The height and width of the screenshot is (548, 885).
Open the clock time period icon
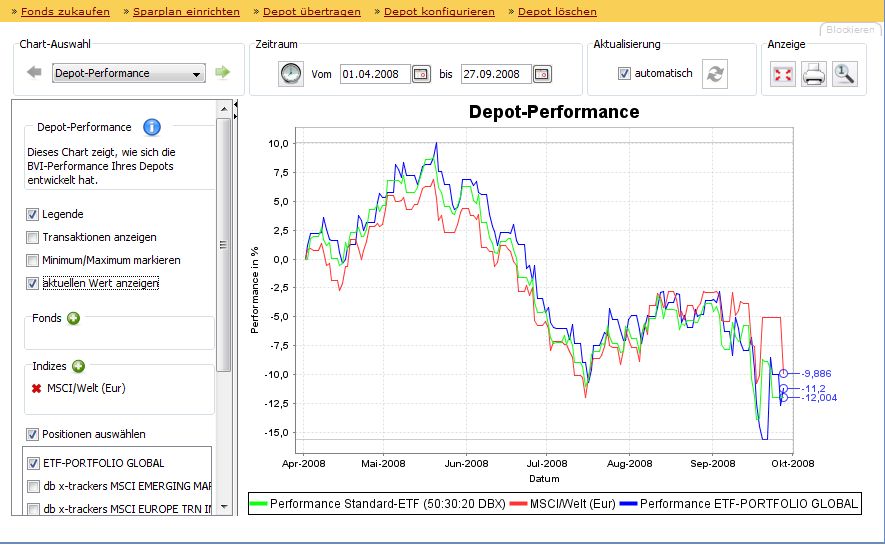point(290,74)
